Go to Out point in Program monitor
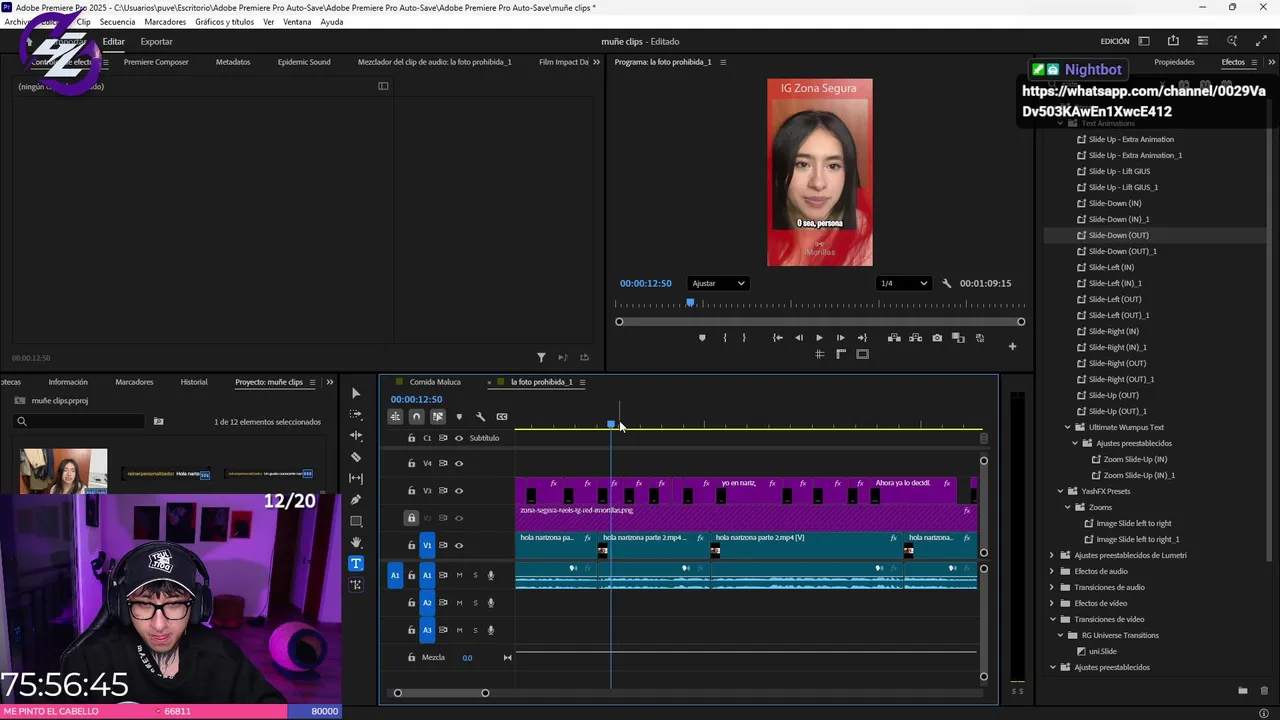Viewport: 1280px width, 720px height. 862,338
